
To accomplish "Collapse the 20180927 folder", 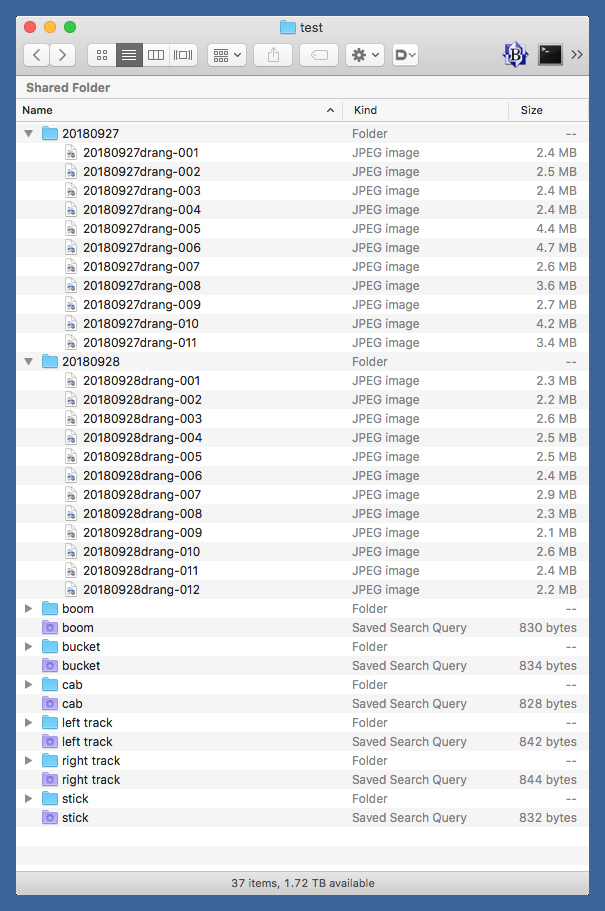I will (29, 134).
